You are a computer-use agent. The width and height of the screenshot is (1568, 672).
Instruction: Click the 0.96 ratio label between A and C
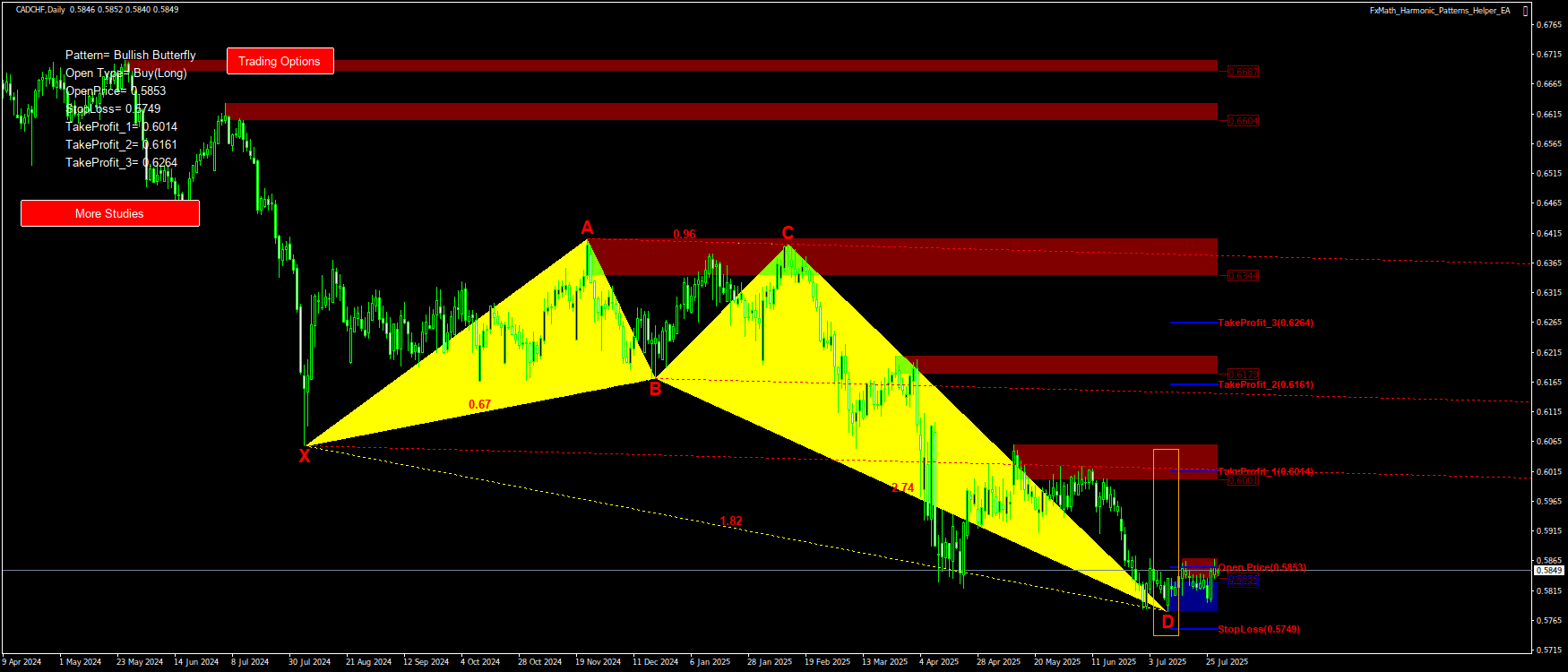685,234
